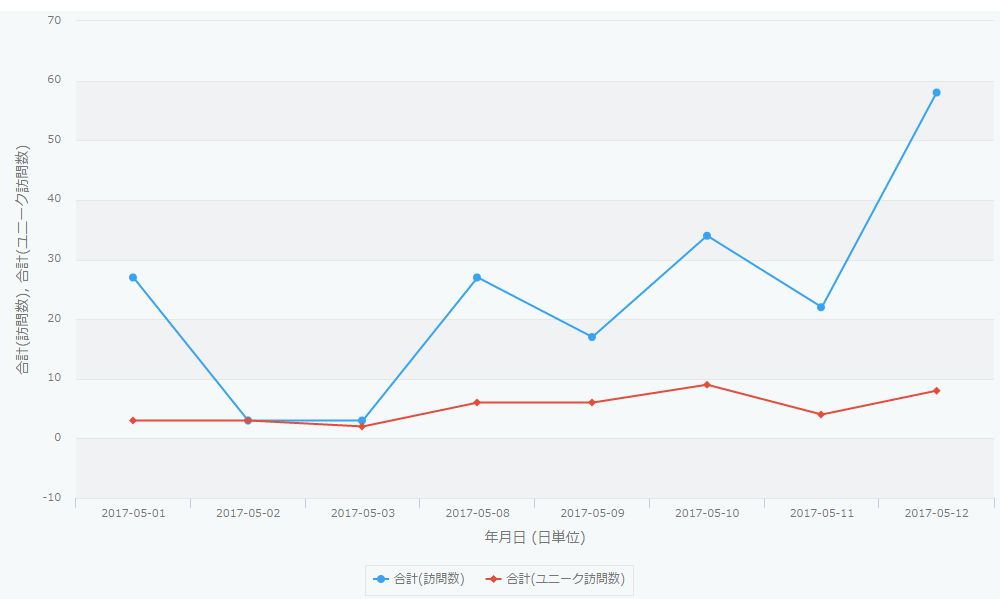Select the blue data point at 2017-05-09
Image resolution: width=1000 pixels, height=599 pixels.
pos(592,337)
